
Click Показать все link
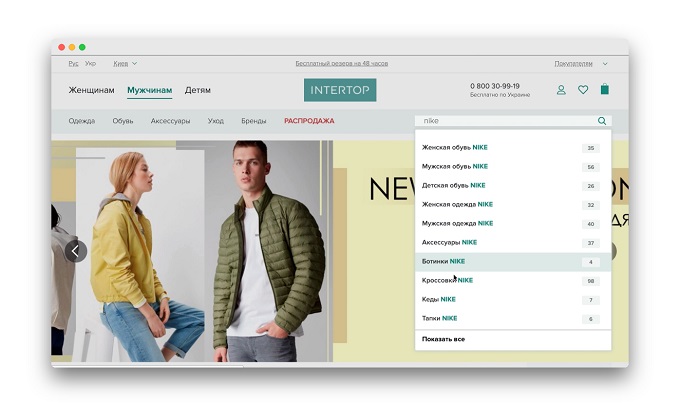point(443,339)
